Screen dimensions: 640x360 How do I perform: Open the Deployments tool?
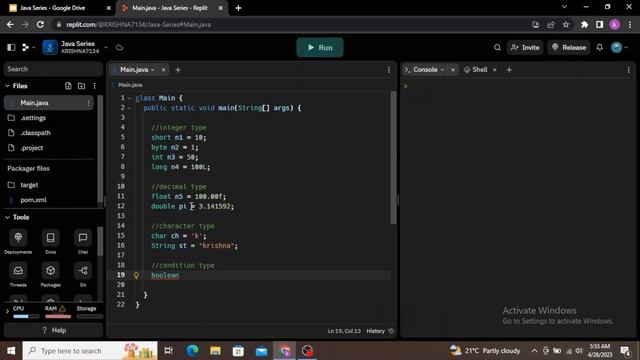point(18,242)
